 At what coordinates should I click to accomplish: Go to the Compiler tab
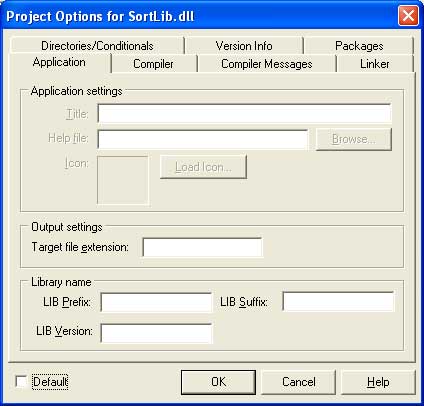coord(153,64)
